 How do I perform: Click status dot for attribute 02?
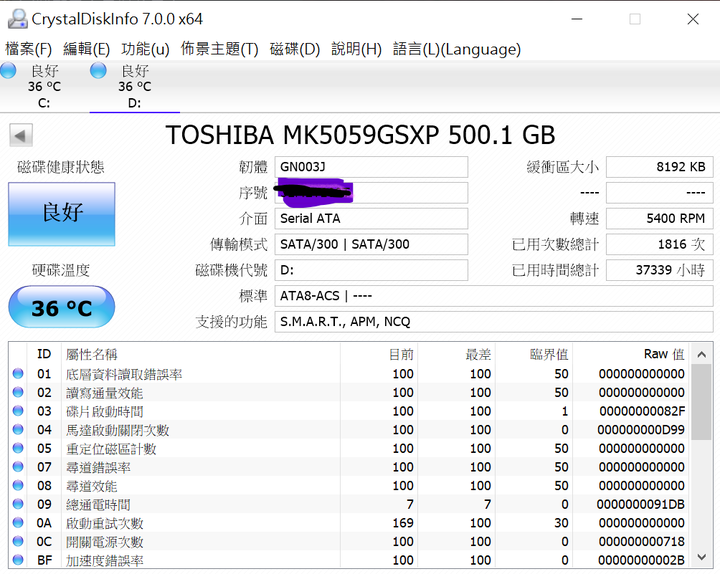(x=18, y=392)
